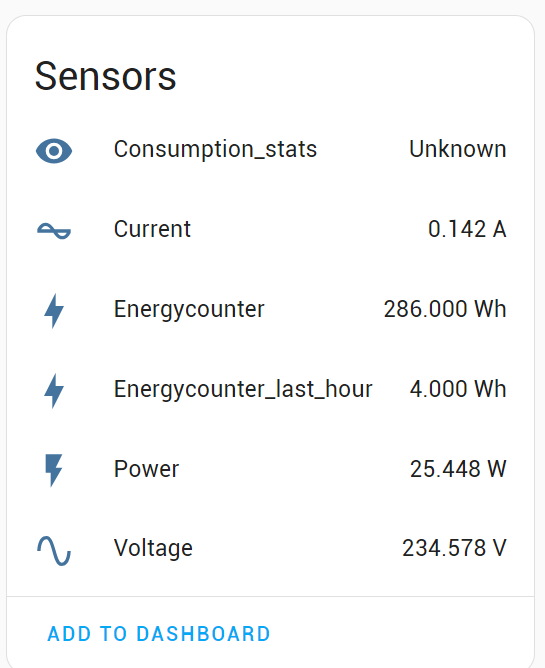
Task: Click the 0.142 A current reading
Action: point(467,229)
